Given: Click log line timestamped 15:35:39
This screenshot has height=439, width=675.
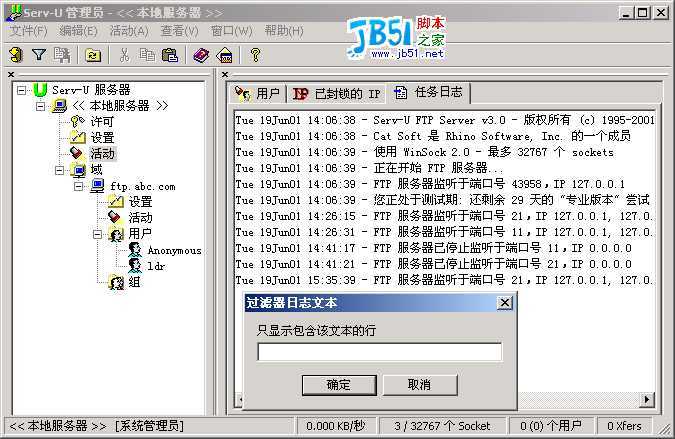Looking at the screenshot, I should (x=444, y=280).
